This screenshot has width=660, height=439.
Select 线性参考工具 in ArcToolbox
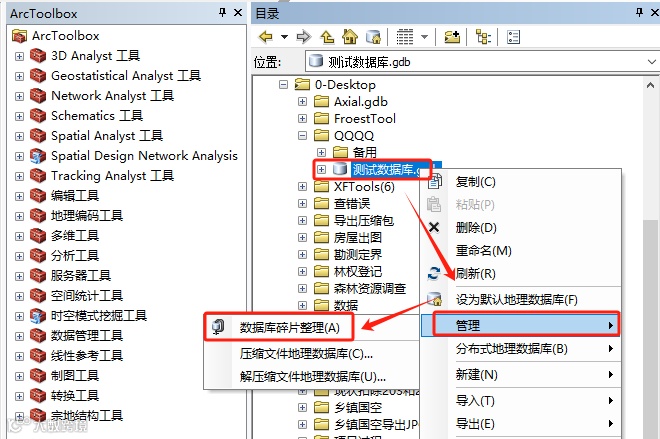[87, 356]
